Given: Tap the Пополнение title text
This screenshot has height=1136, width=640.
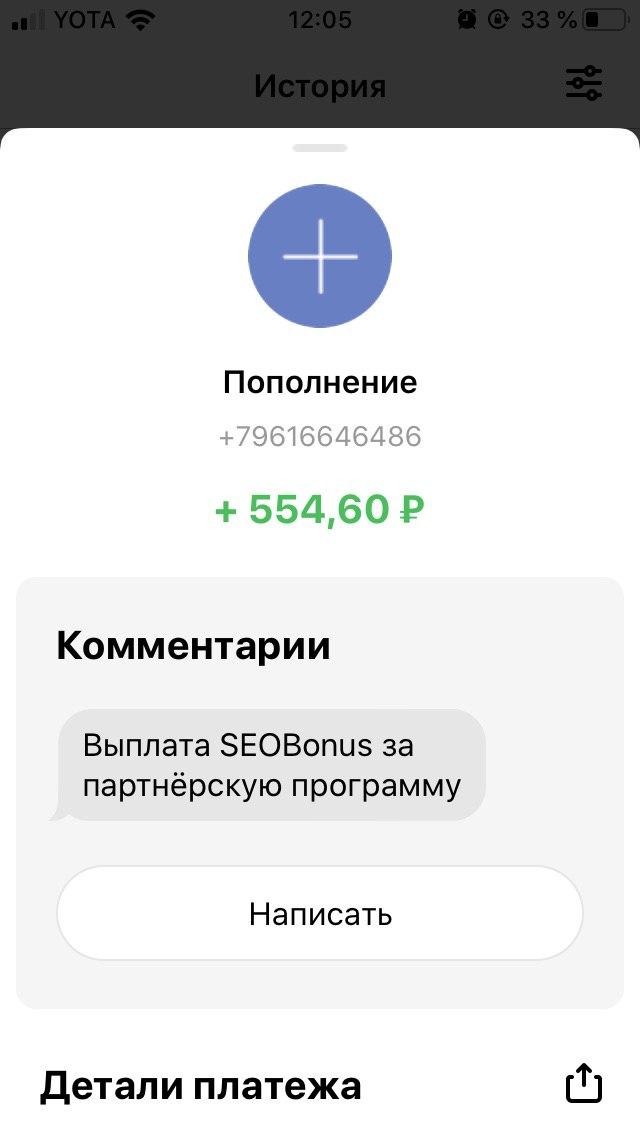Looking at the screenshot, I should pos(320,382).
